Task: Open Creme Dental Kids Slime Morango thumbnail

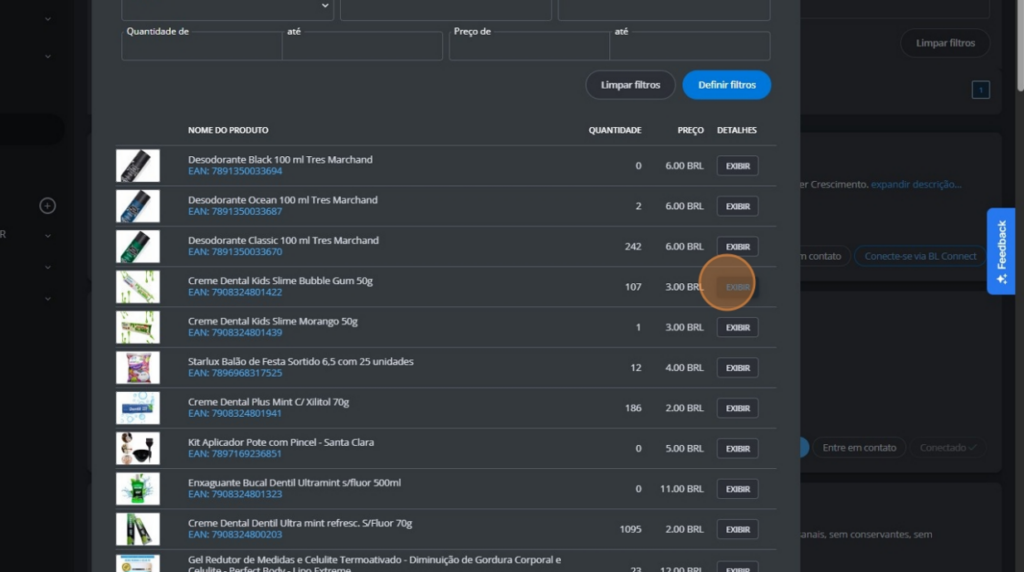Action: pos(138,328)
